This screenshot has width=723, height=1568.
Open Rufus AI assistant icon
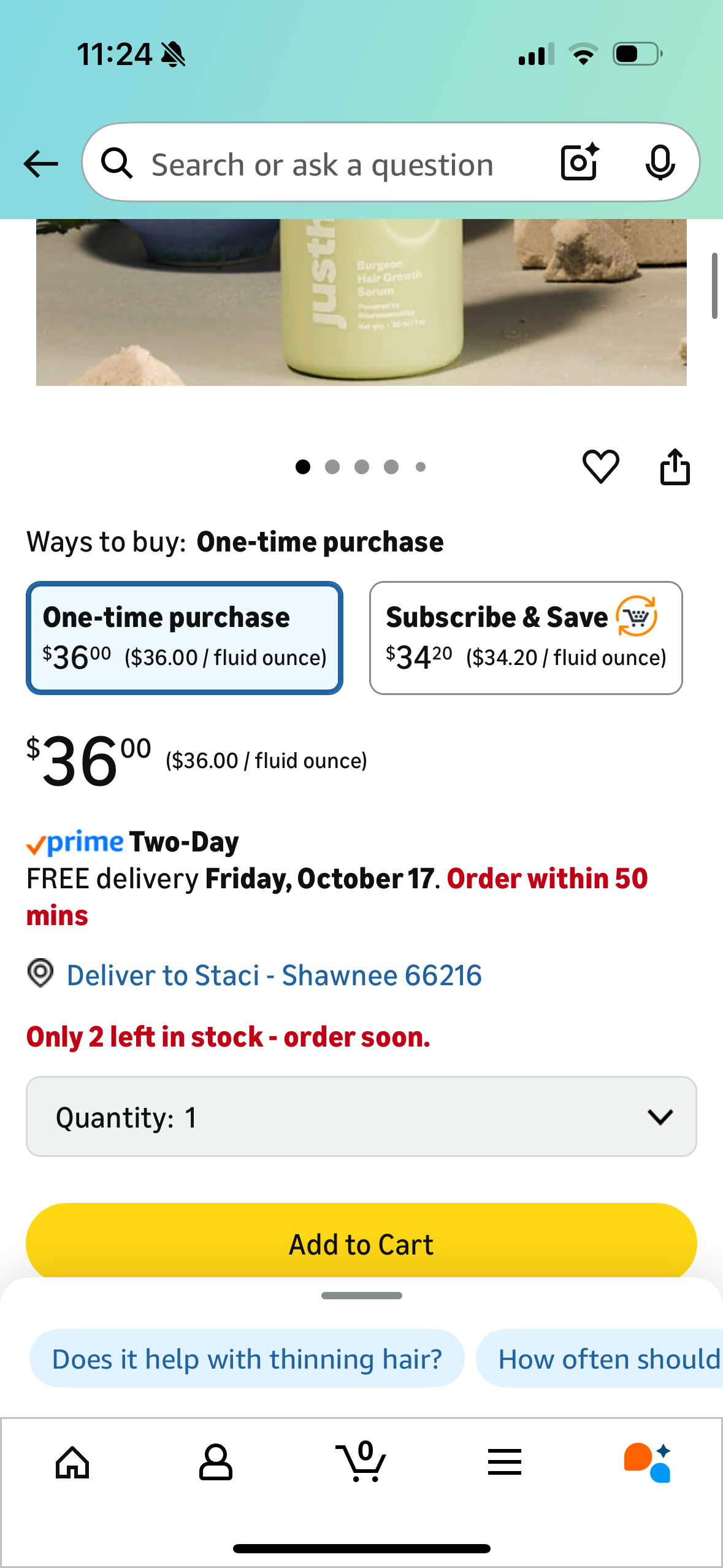[x=648, y=1462]
